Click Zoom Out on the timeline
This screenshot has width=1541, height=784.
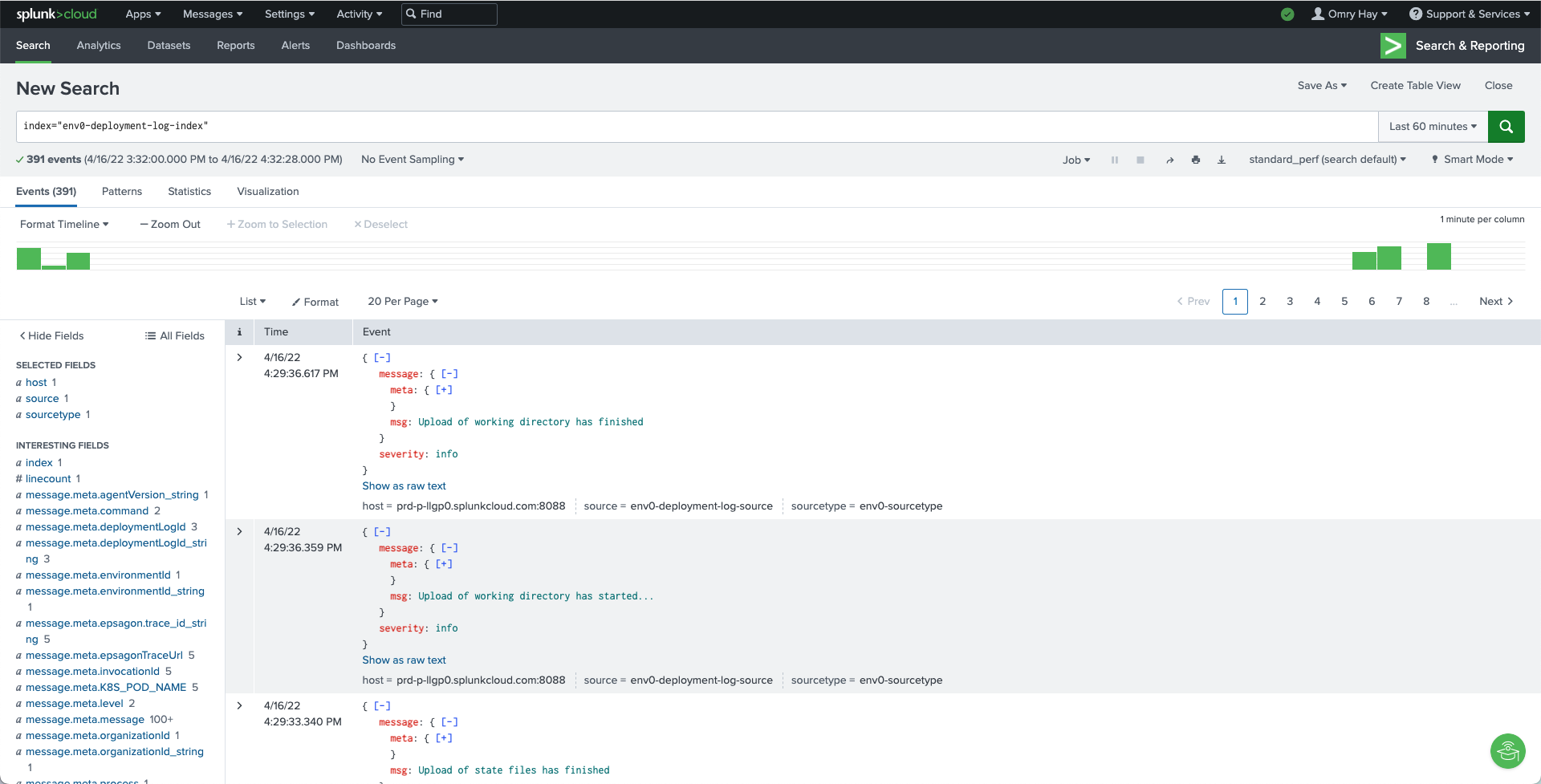tap(170, 225)
